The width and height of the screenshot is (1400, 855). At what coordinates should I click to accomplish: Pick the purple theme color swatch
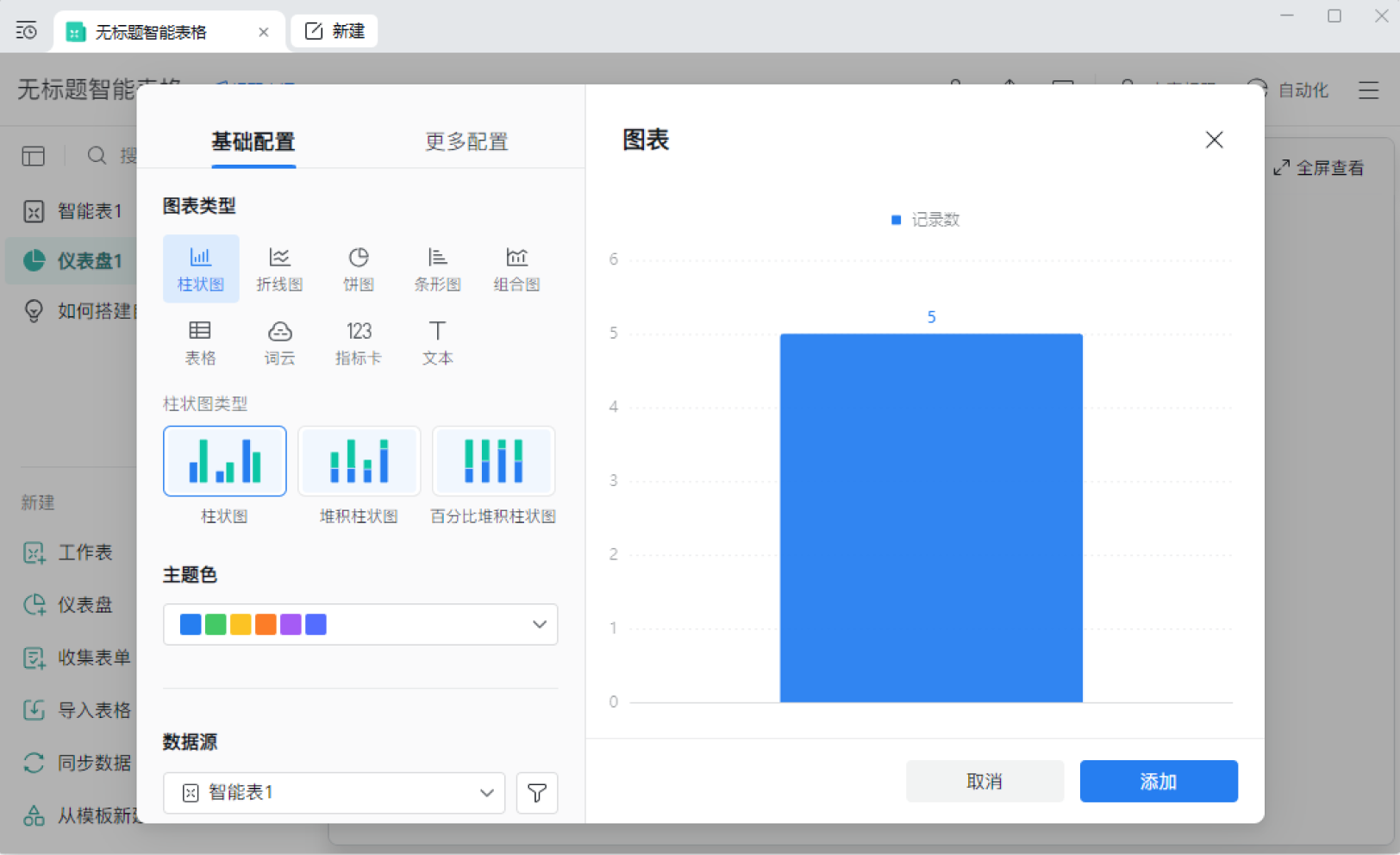point(291,624)
